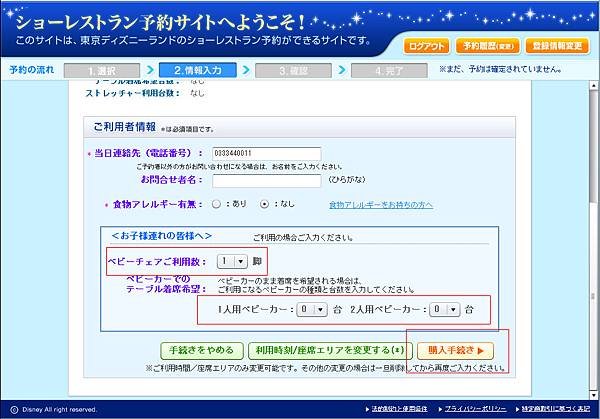This screenshot has height=419, width=600.
Task: Click the 当日連絡先 phone number field
Action: 266,153
